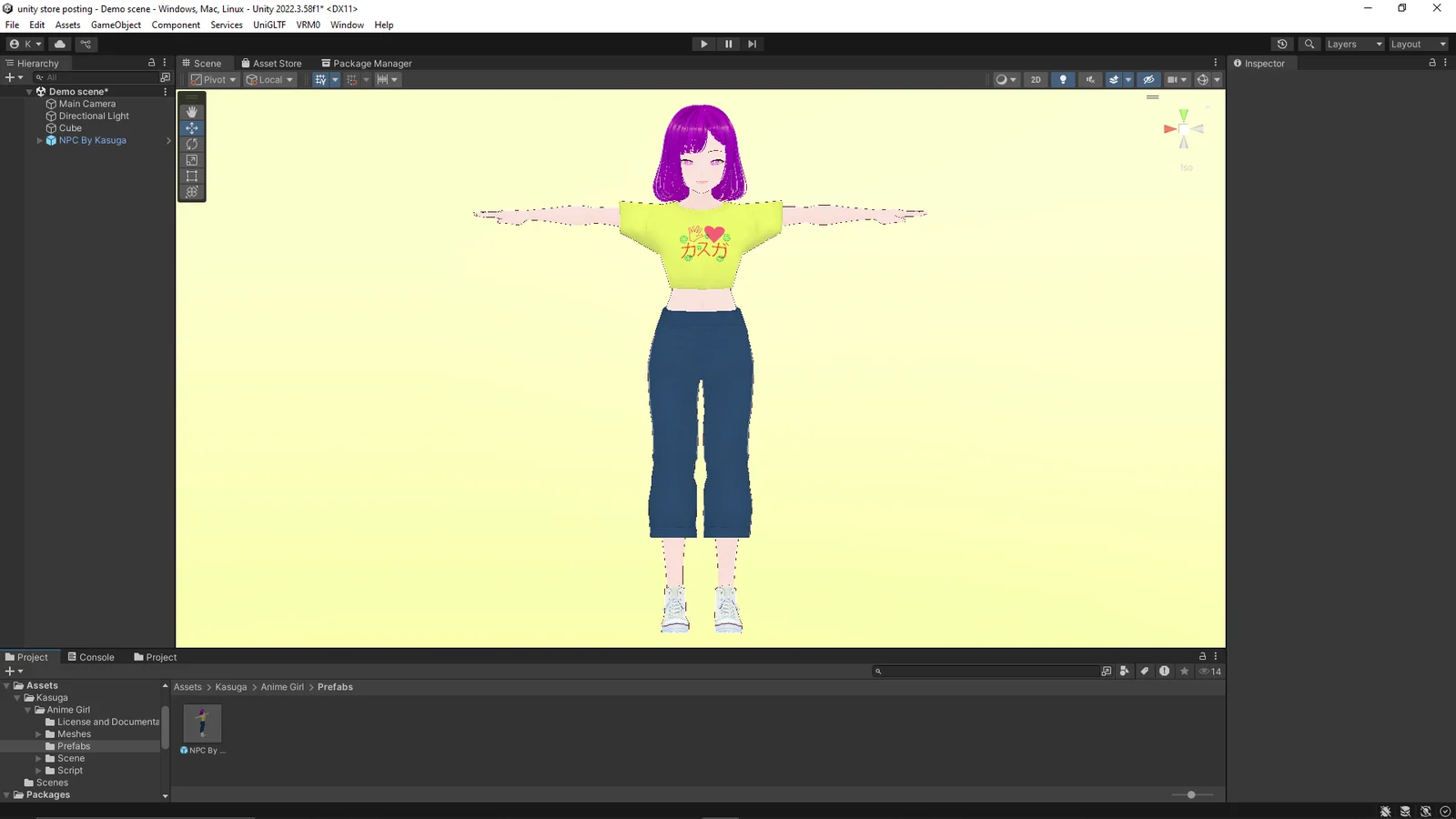The image size is (1456, 819).
Task: Open the Layers dropdown
Action: 1353,43
